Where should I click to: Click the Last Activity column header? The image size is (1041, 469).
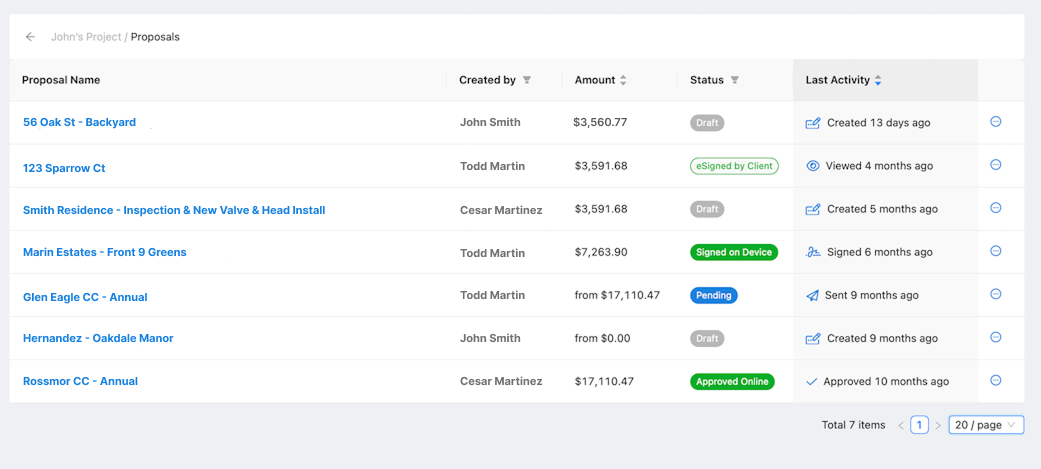(x=837, y=80)
